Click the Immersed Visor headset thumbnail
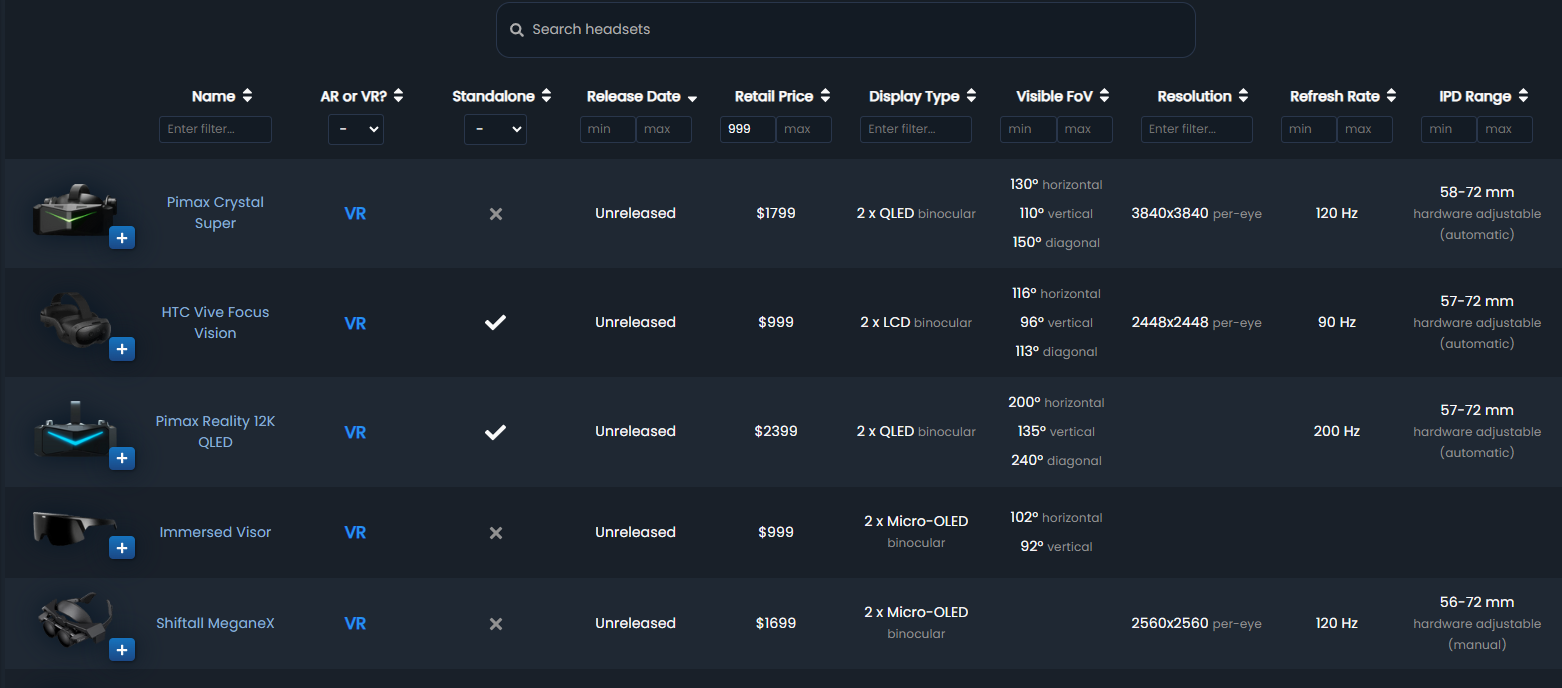This screenshot has width=1562, height=688. click(x=72, y=527)
